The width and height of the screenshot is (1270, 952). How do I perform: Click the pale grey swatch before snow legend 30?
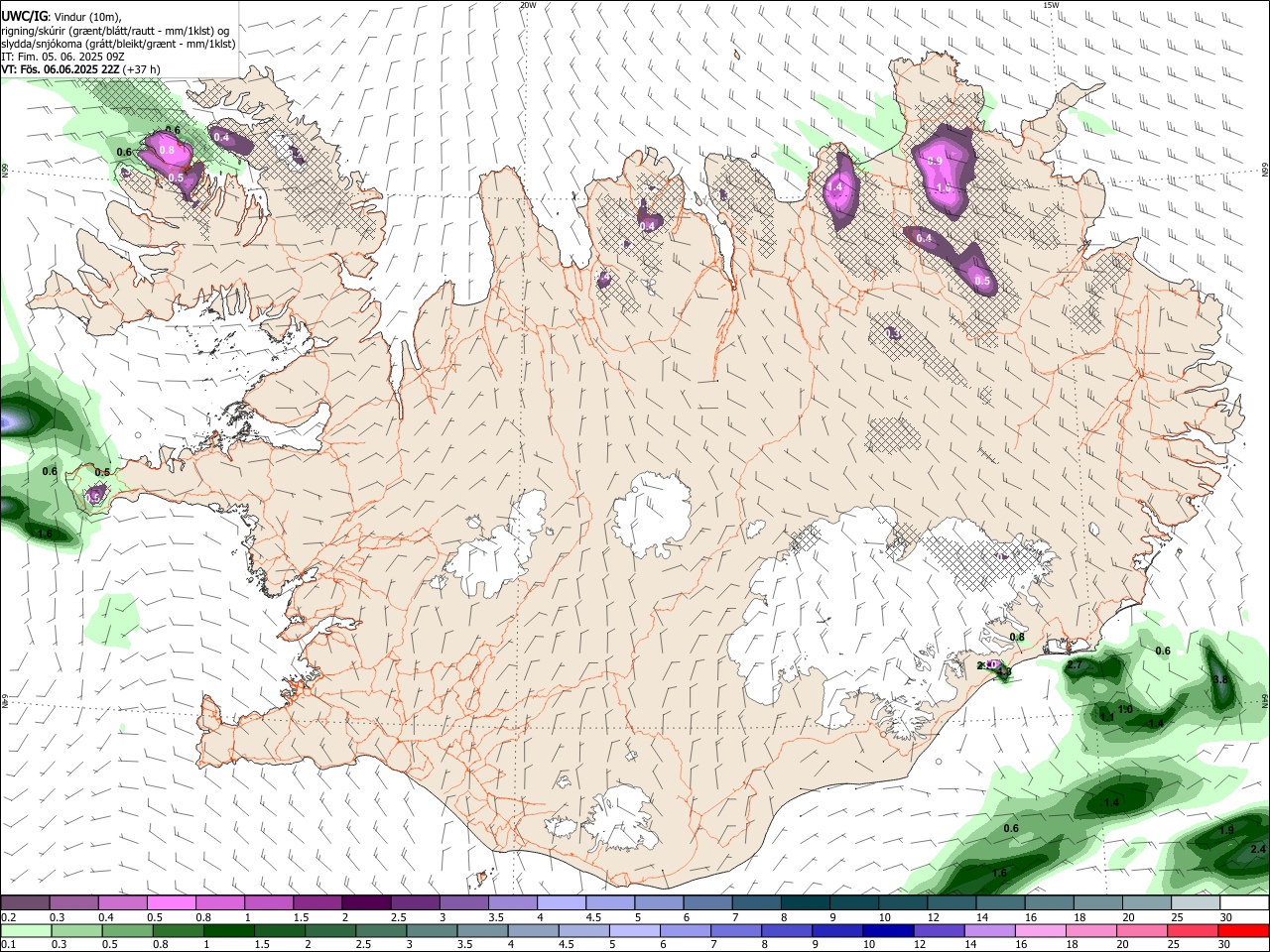click(1196, 903)
